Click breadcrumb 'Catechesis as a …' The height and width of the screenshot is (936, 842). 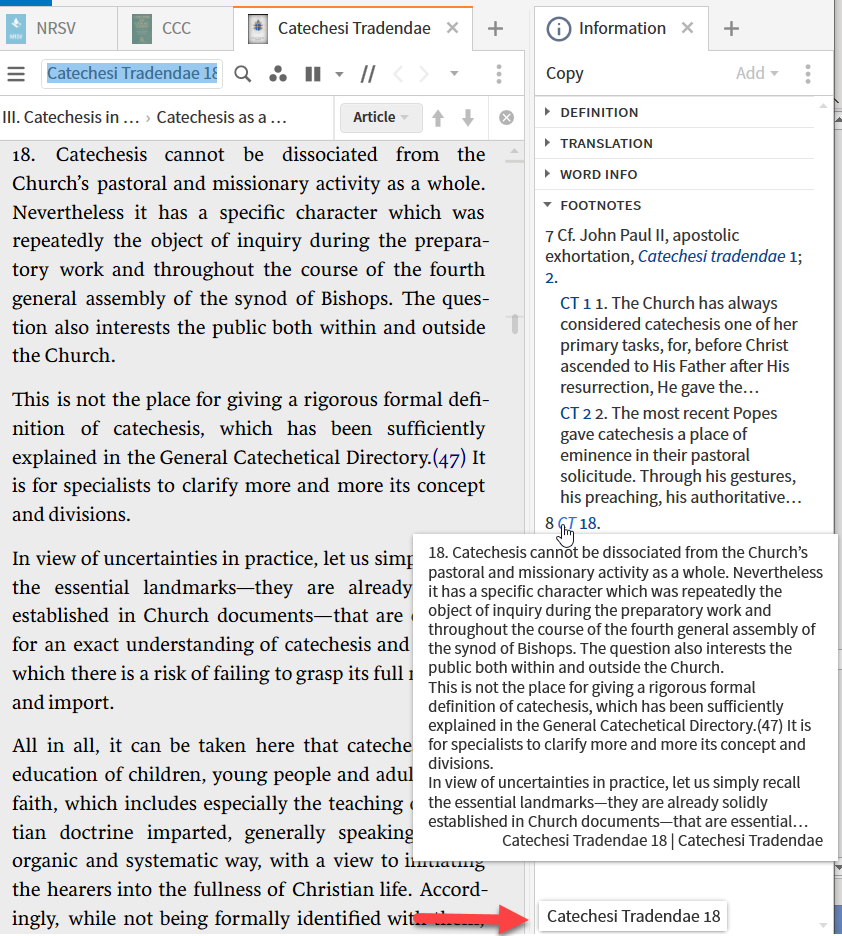click(221, 117)
